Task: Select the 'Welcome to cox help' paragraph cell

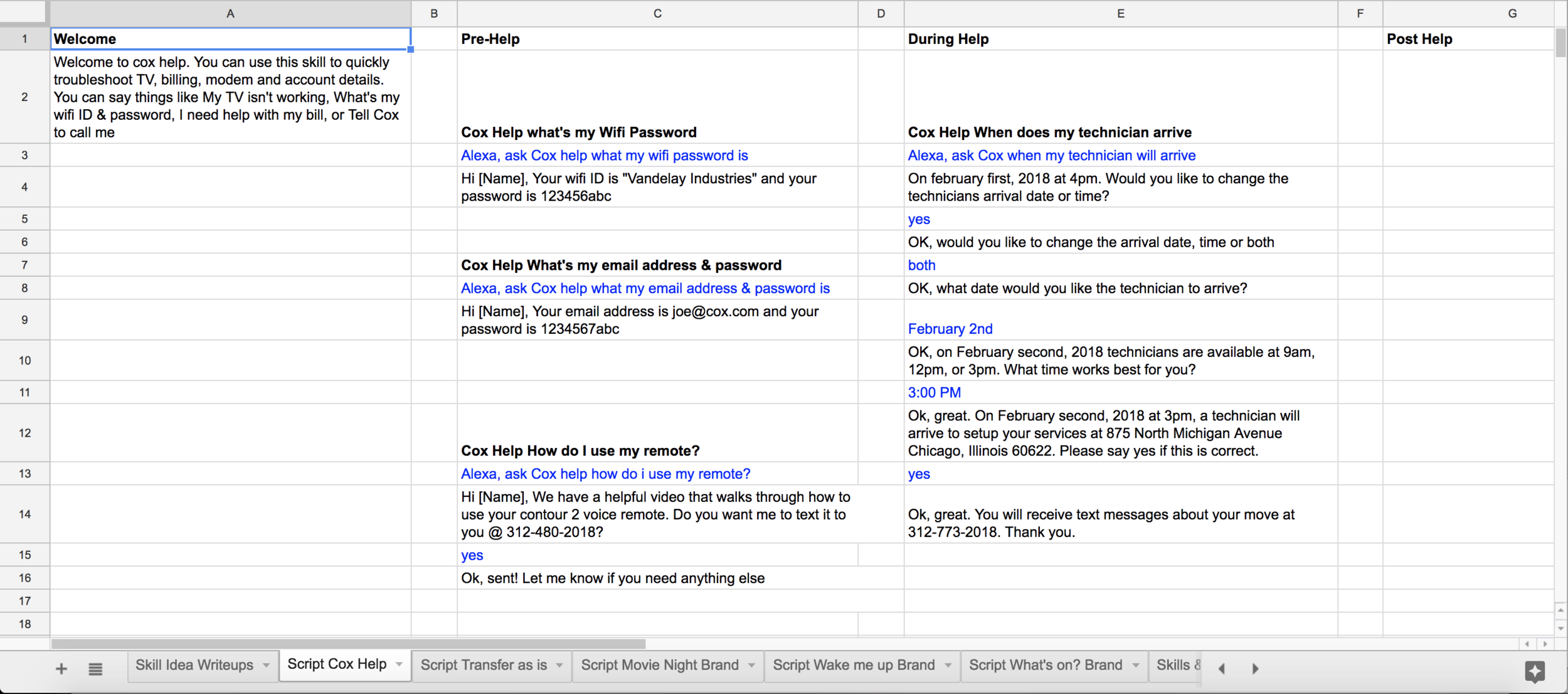Action: [x=230, y=97]
